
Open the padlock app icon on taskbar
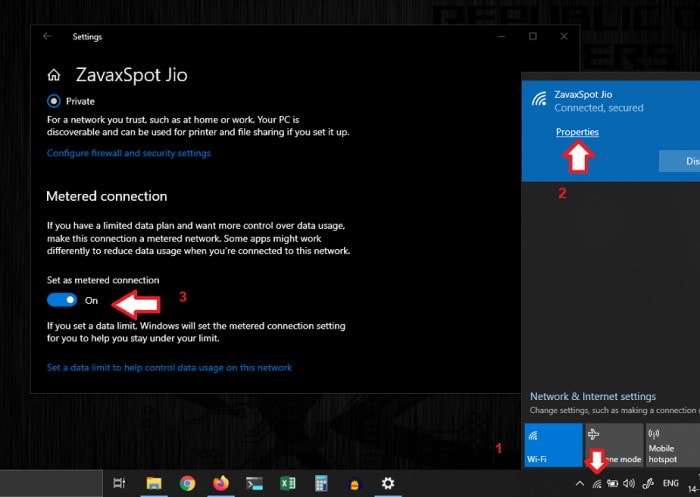click(354, 484)
